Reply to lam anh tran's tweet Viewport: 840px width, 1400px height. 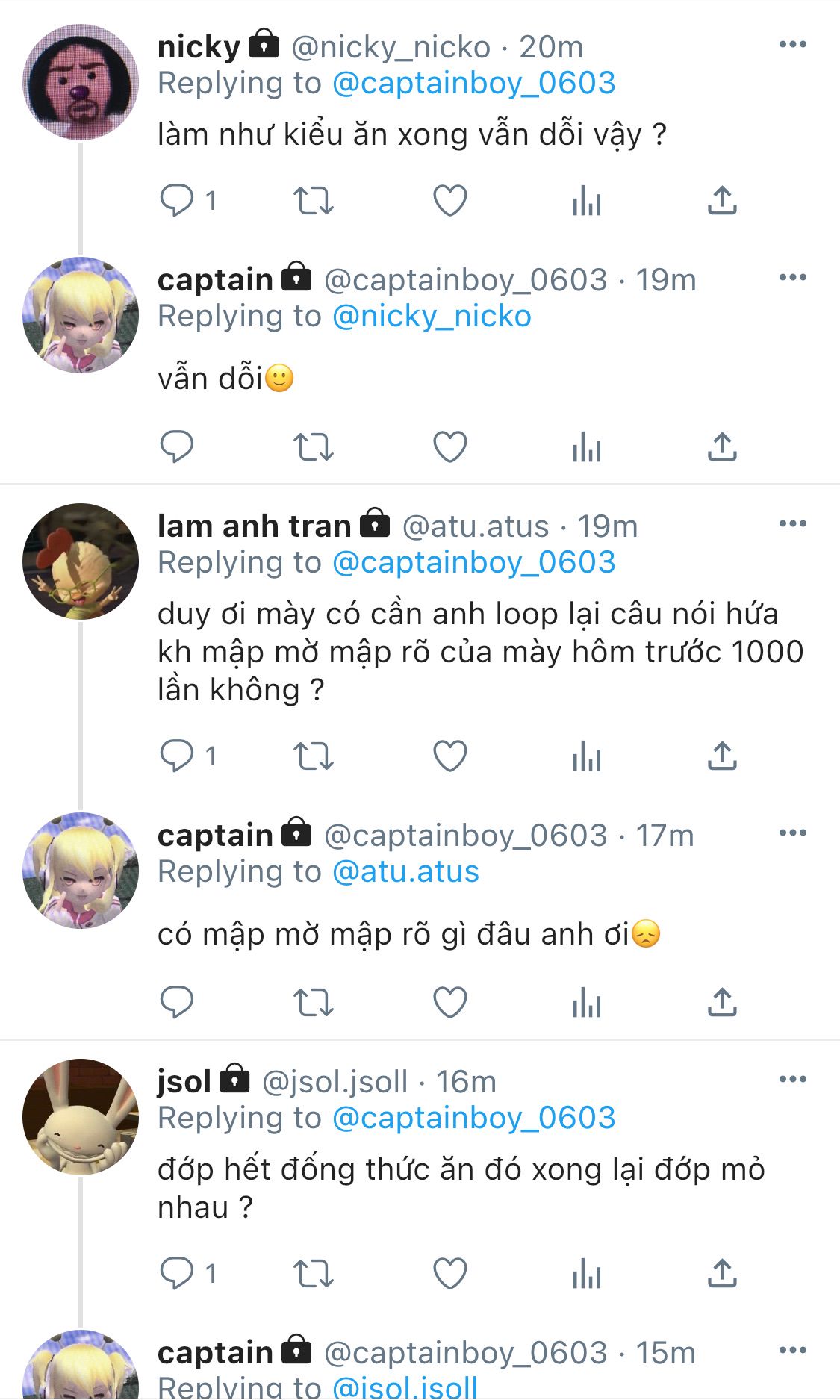click(x=177, y=756)
